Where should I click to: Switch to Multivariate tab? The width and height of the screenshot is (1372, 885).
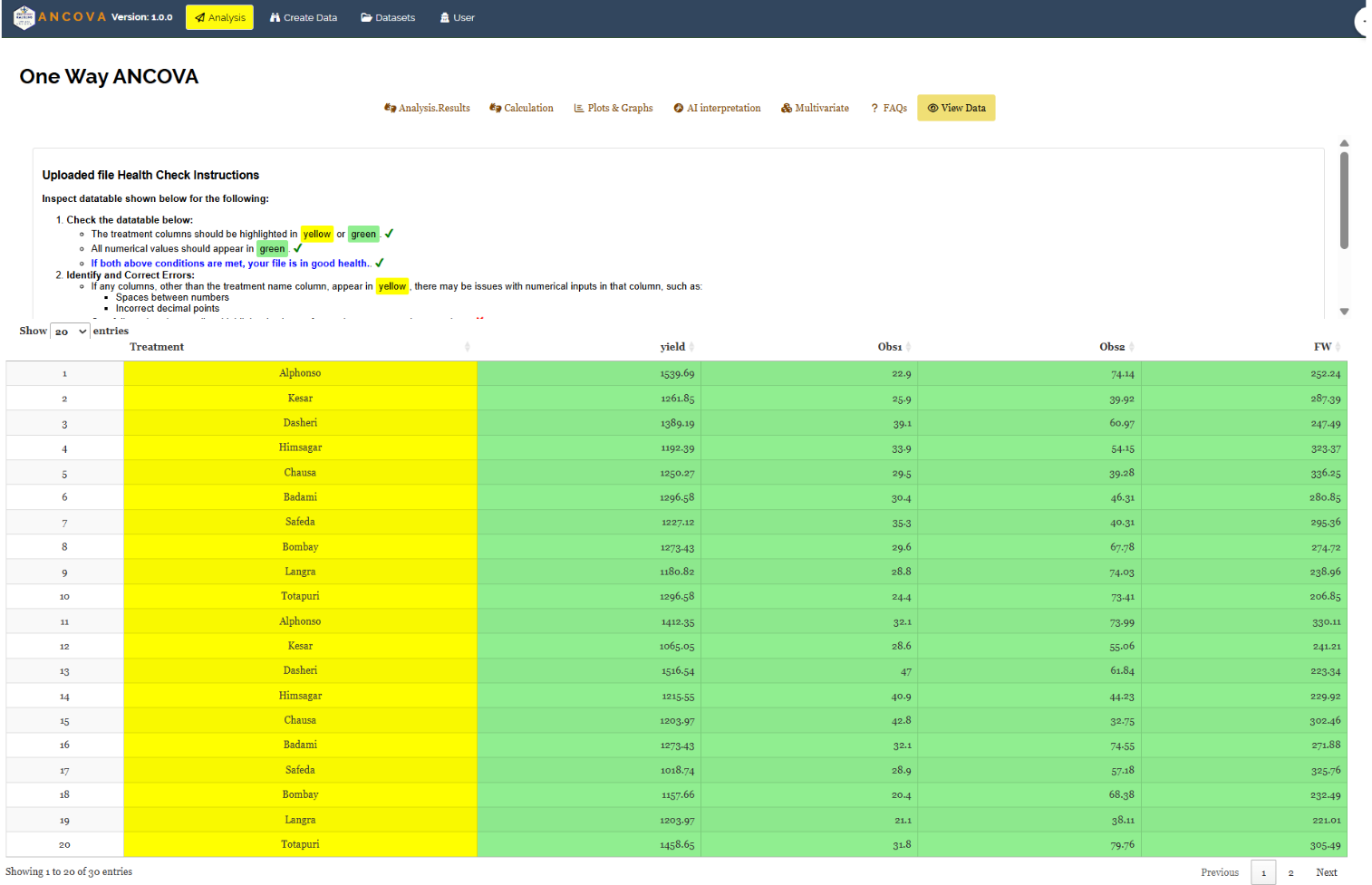[815, 108]
